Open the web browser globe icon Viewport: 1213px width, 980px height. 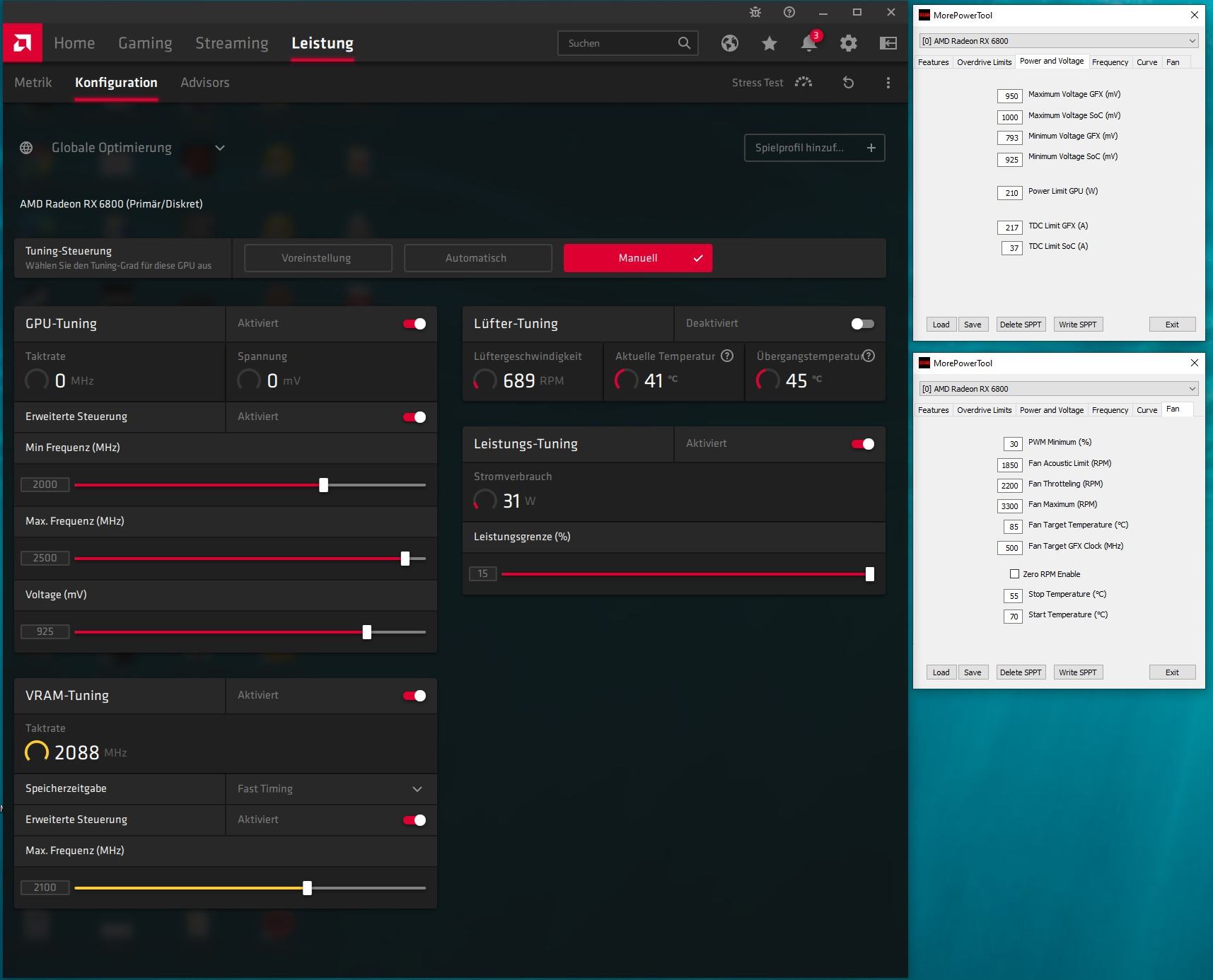click(730, 43)
